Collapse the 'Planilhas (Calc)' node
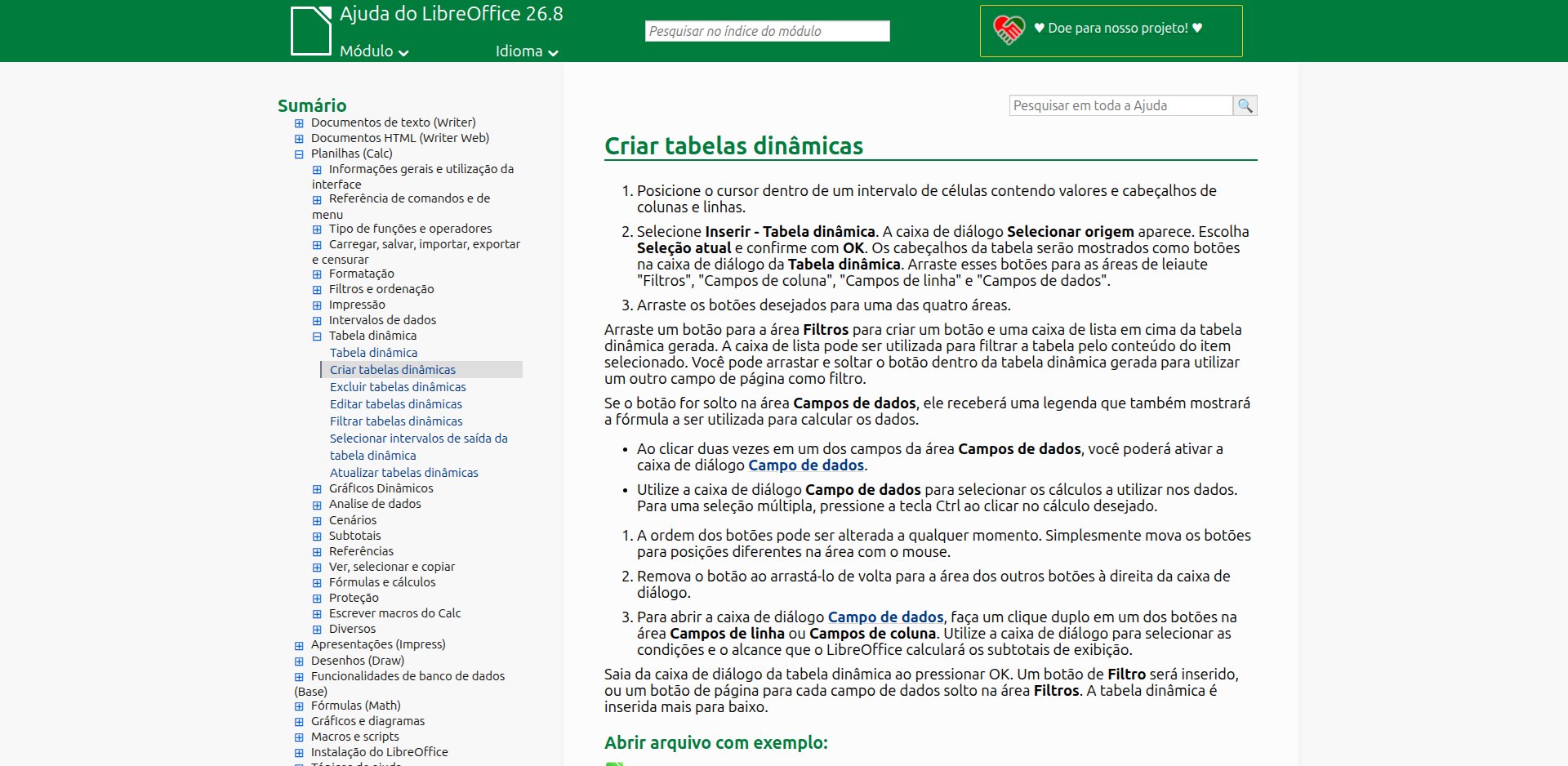This screenshot has height=766, width=1568. 299,154
